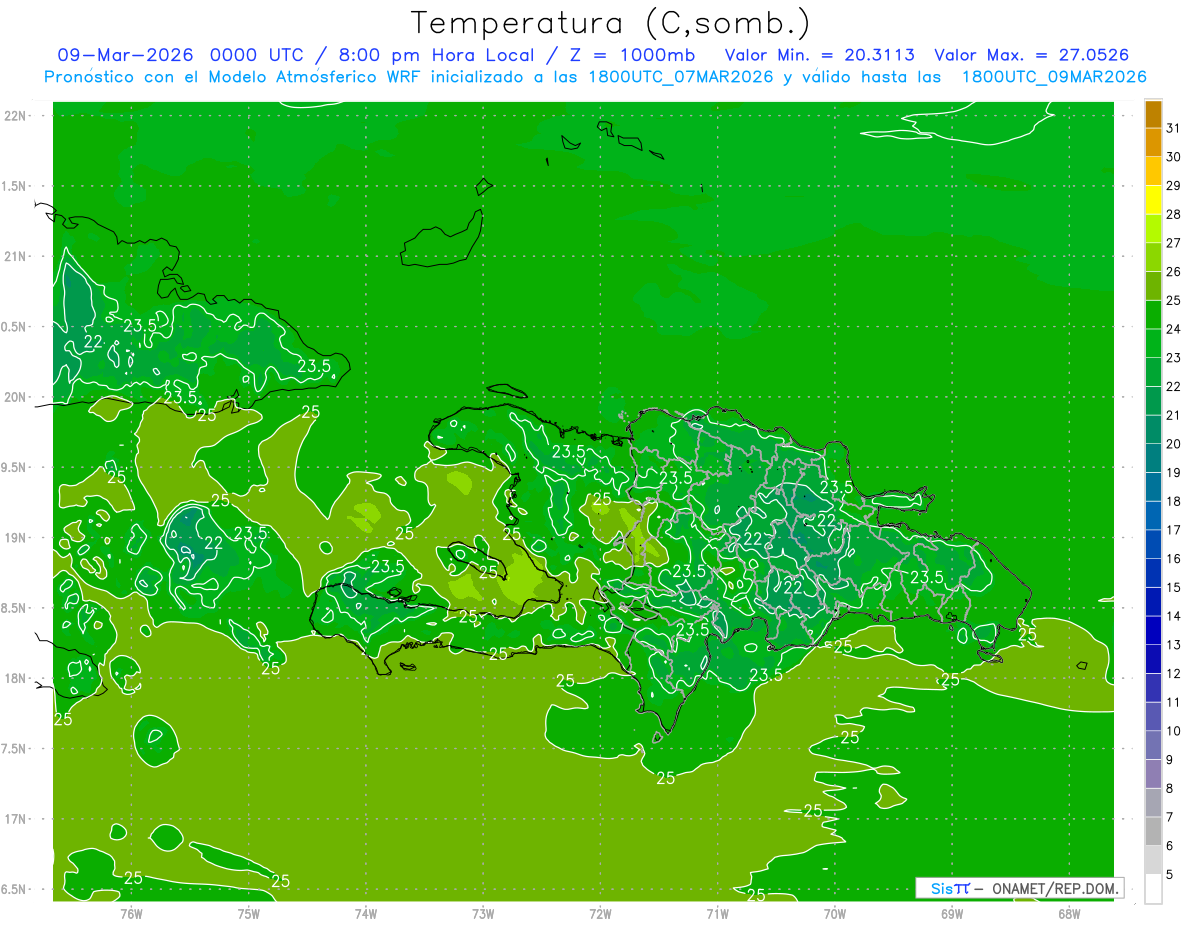Click the legend value 15 on the color bar
Image resolution: width=1200 pixels, height=927 pixels.
point(1174,588)
